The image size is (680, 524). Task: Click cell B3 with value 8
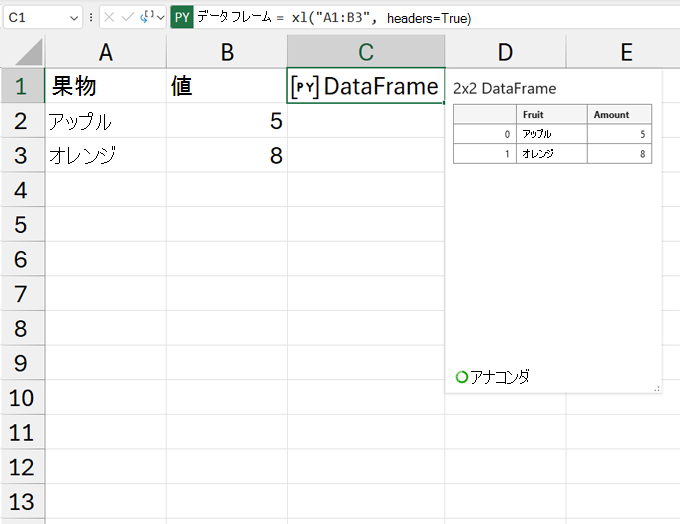[x=227, y=155]
